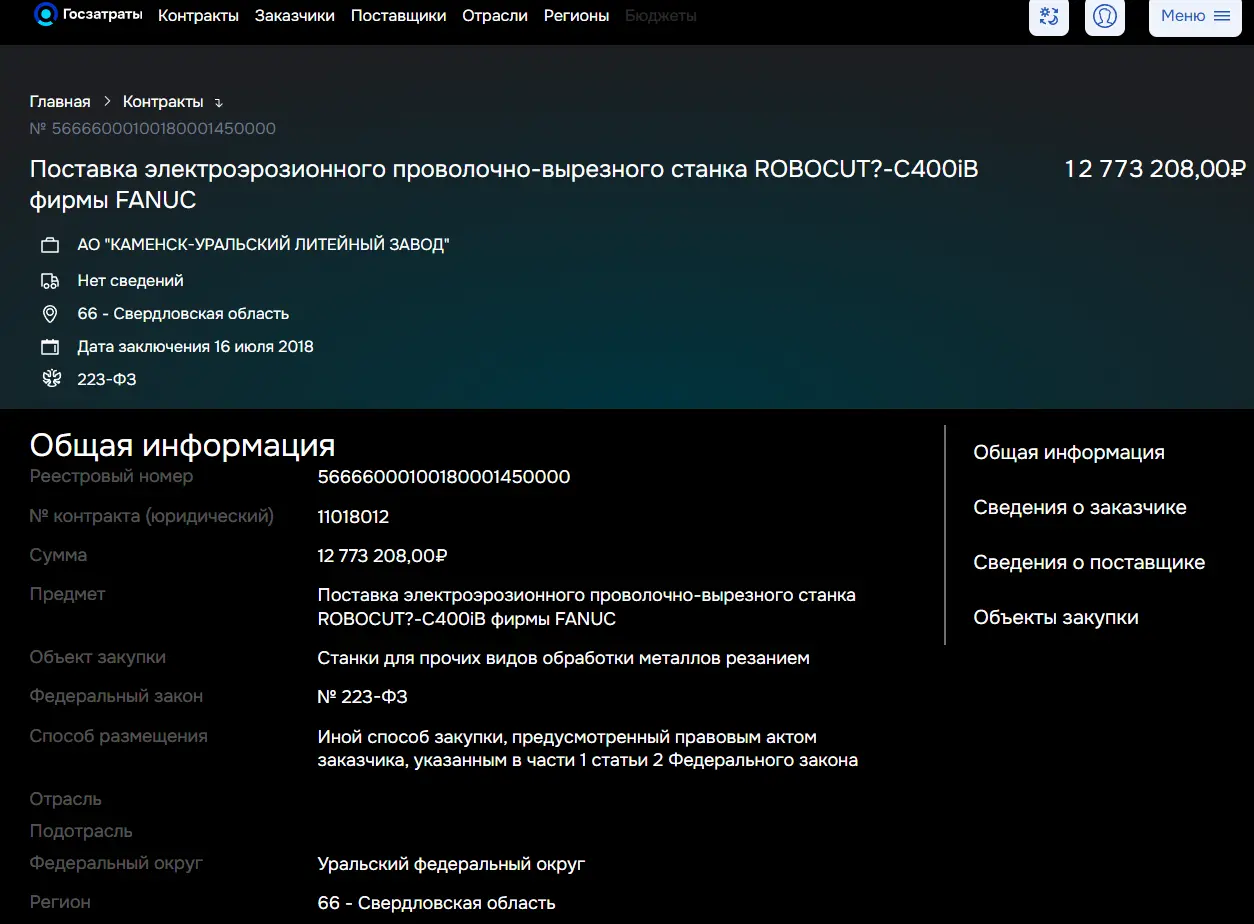
Task: Click the № 223-ФЗ federal law value
Action: tap(362, 697)
